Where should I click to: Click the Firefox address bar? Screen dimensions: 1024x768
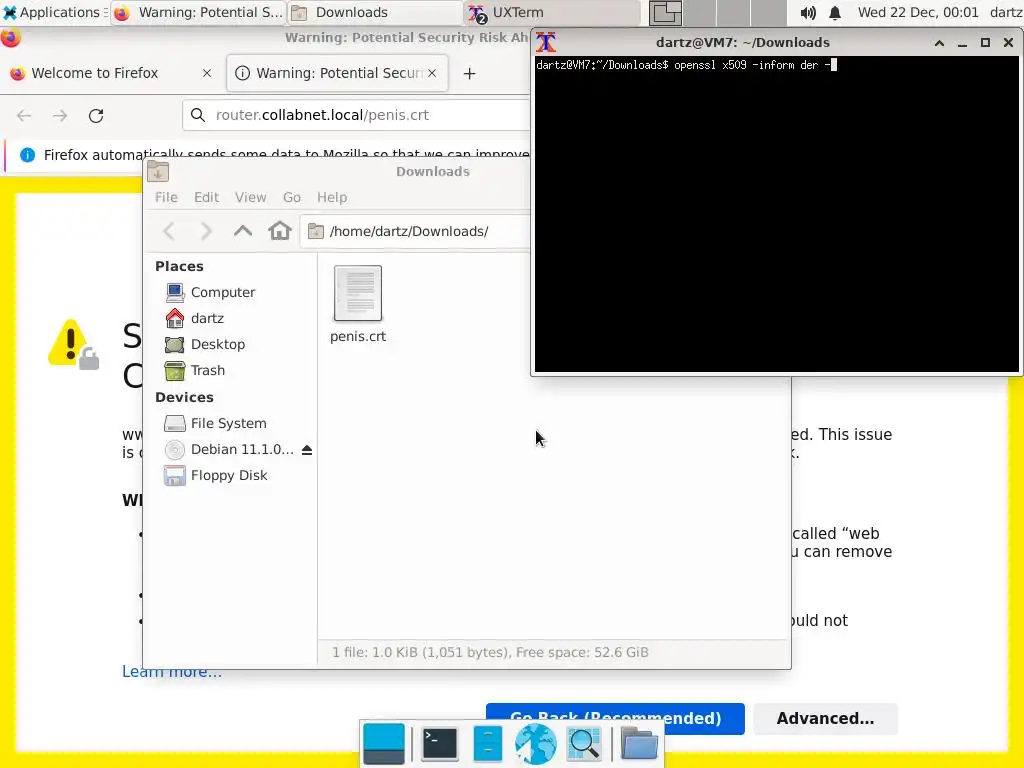click(356, 115)
